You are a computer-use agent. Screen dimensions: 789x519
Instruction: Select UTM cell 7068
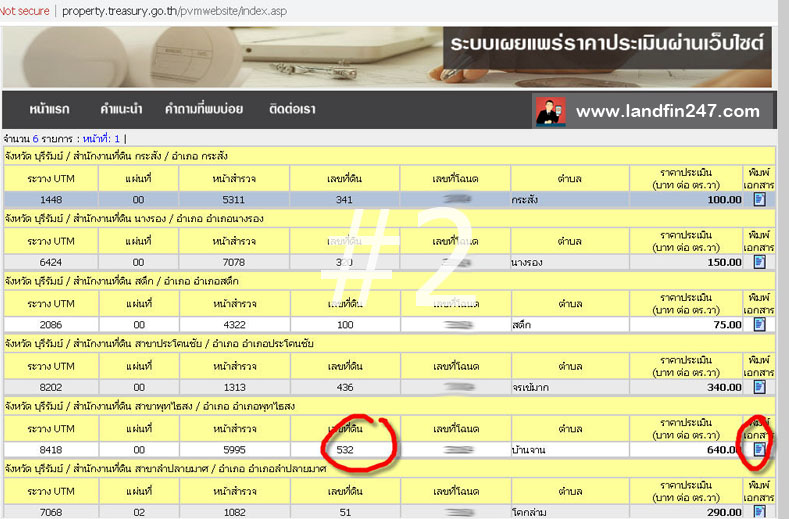(51, 511)
